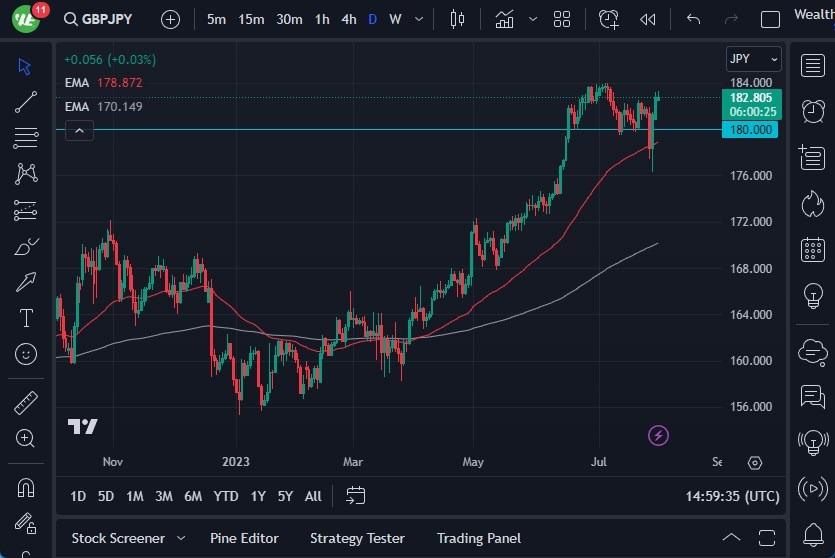The width and height of the screenshot is (835, 558).
Task: Toggle the lock all drawings icon
Action: point(26,525)
